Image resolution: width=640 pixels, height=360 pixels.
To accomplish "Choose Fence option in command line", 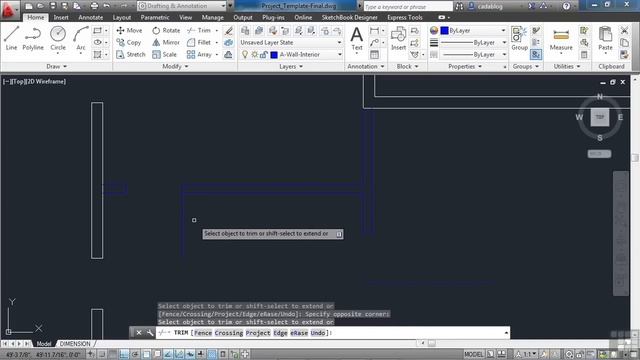I will [203, 333].
